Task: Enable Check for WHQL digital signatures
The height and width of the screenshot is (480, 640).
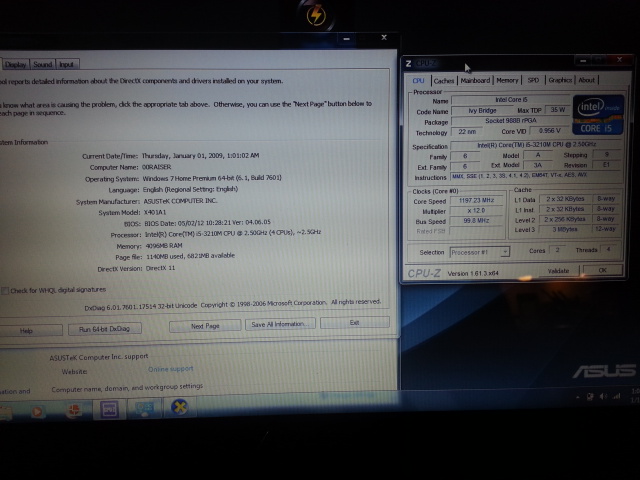Action: [x=5, y=291]
